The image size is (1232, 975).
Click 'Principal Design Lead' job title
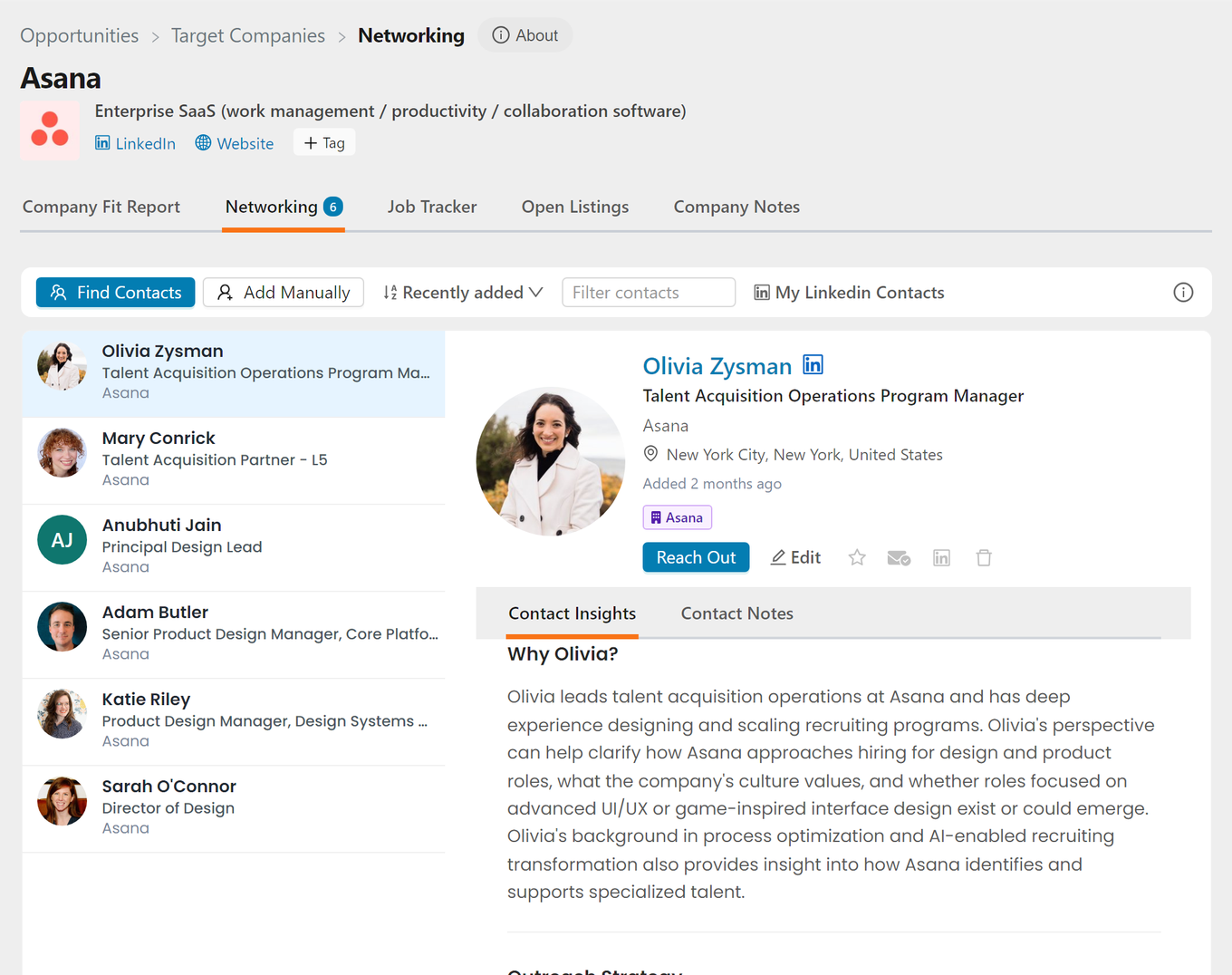(x=182, y=547)
